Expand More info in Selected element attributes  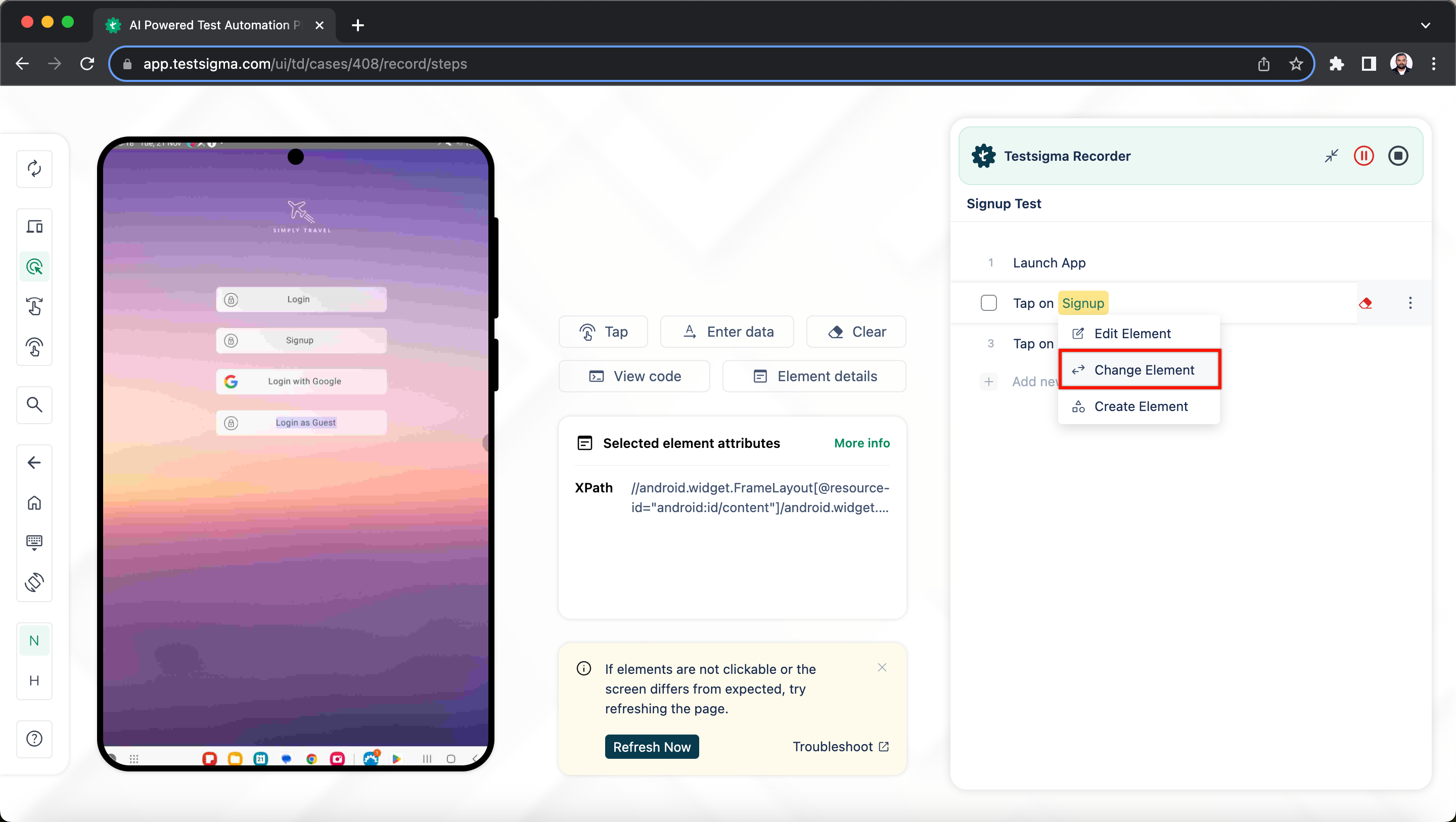(x=861, y=443)
